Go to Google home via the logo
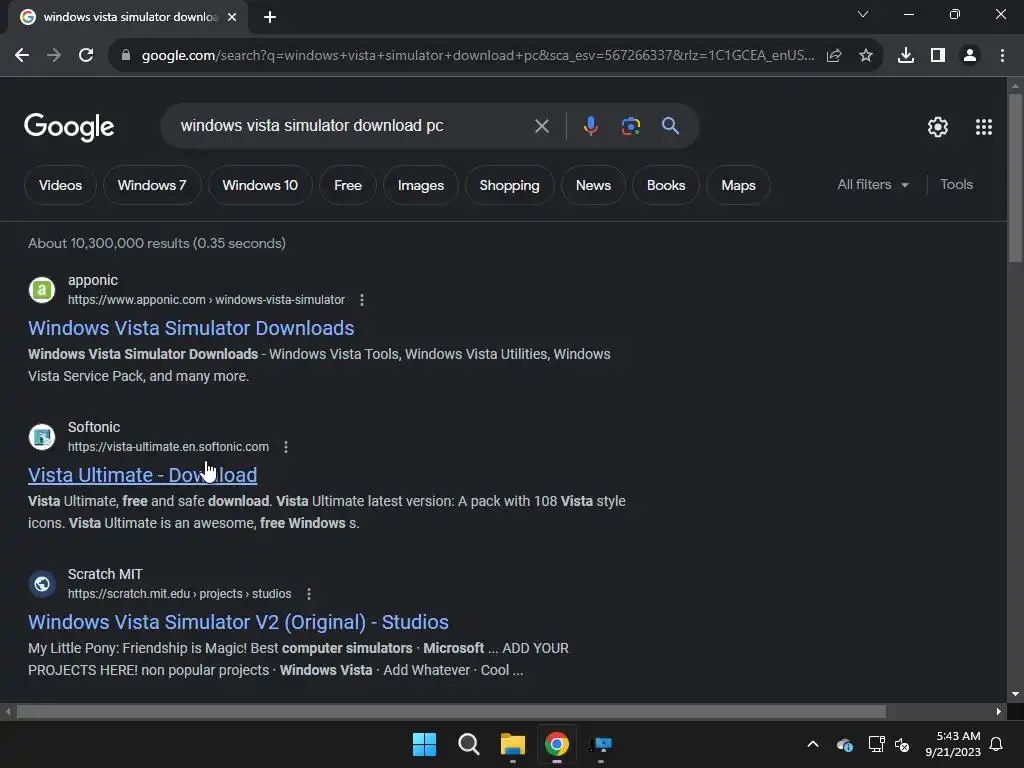The width and height of the screenshot is (1024, 768). coord(69,127)
